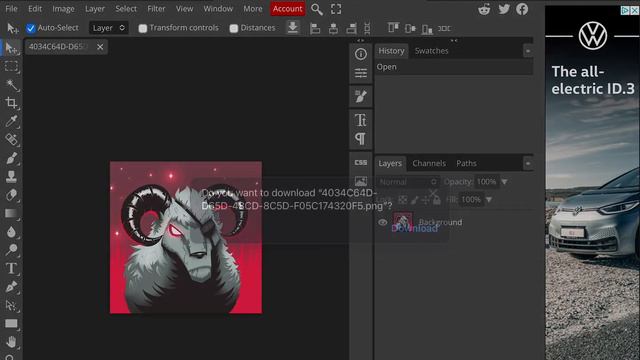Open the Character panel icon
640x360 pixels.
[x=360, y=120]
